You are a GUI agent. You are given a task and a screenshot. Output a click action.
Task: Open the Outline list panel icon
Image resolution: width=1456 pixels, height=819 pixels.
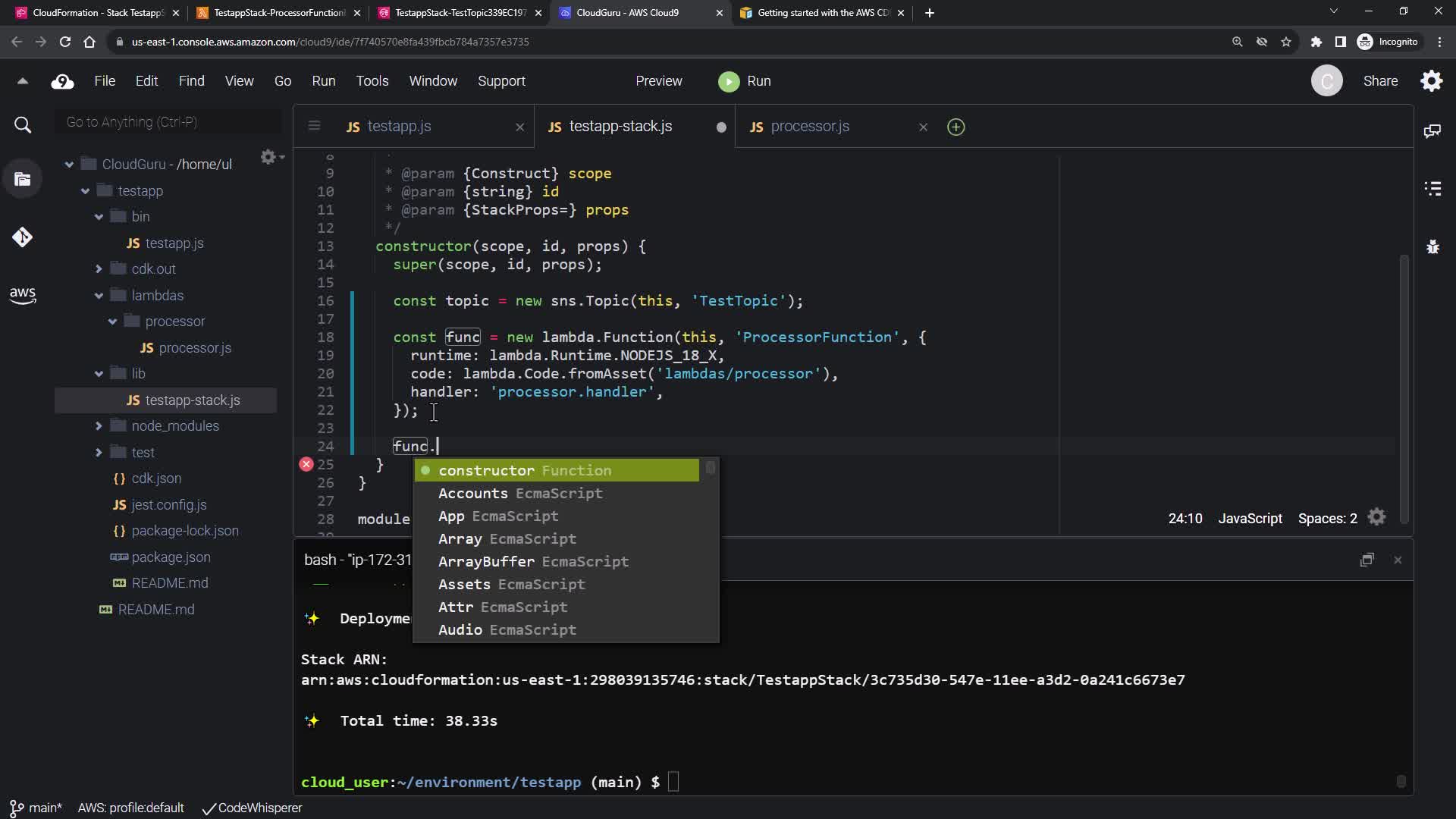[x=1432, y=189]
